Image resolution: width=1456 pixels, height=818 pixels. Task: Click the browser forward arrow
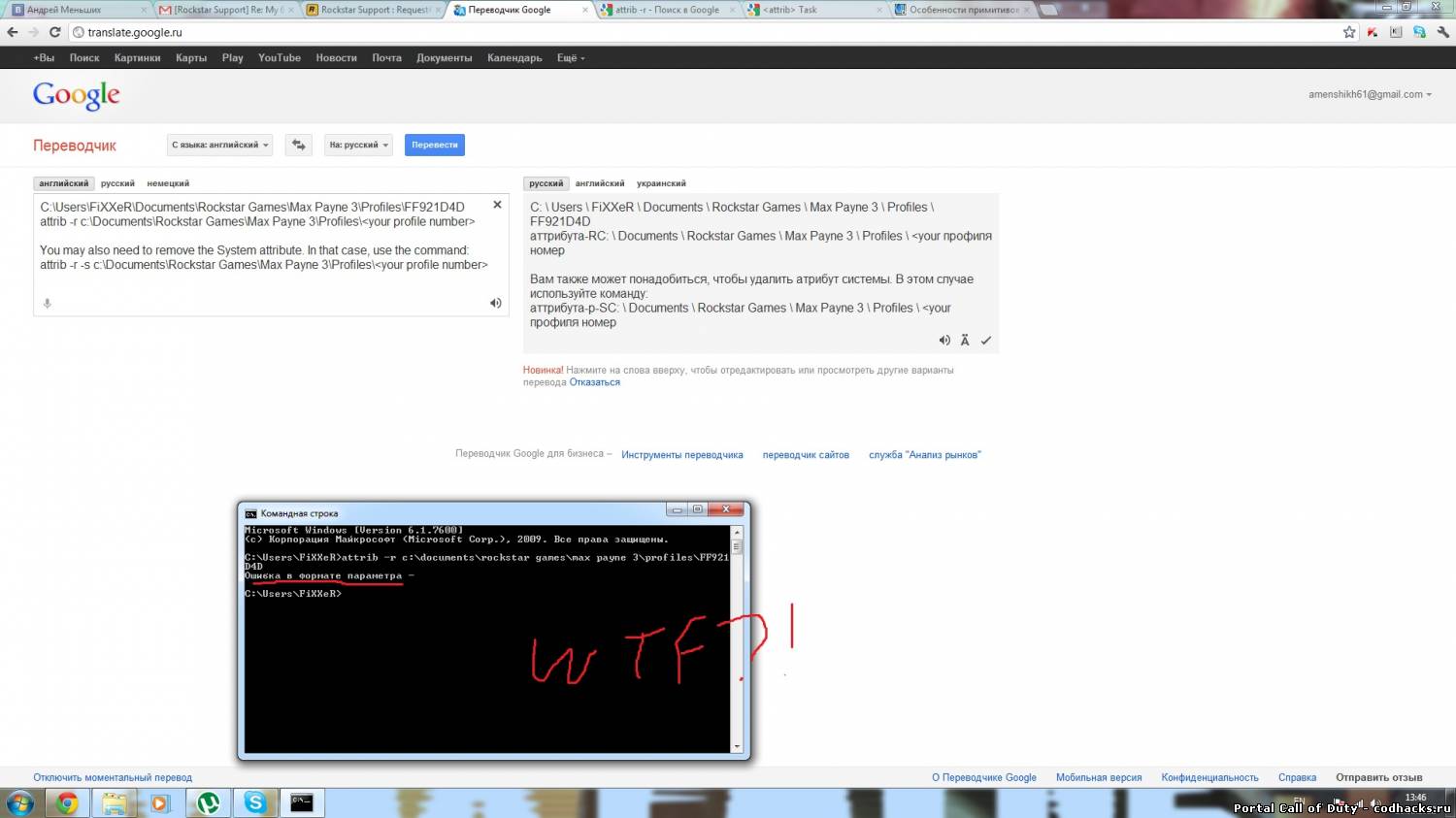point(34,32)
